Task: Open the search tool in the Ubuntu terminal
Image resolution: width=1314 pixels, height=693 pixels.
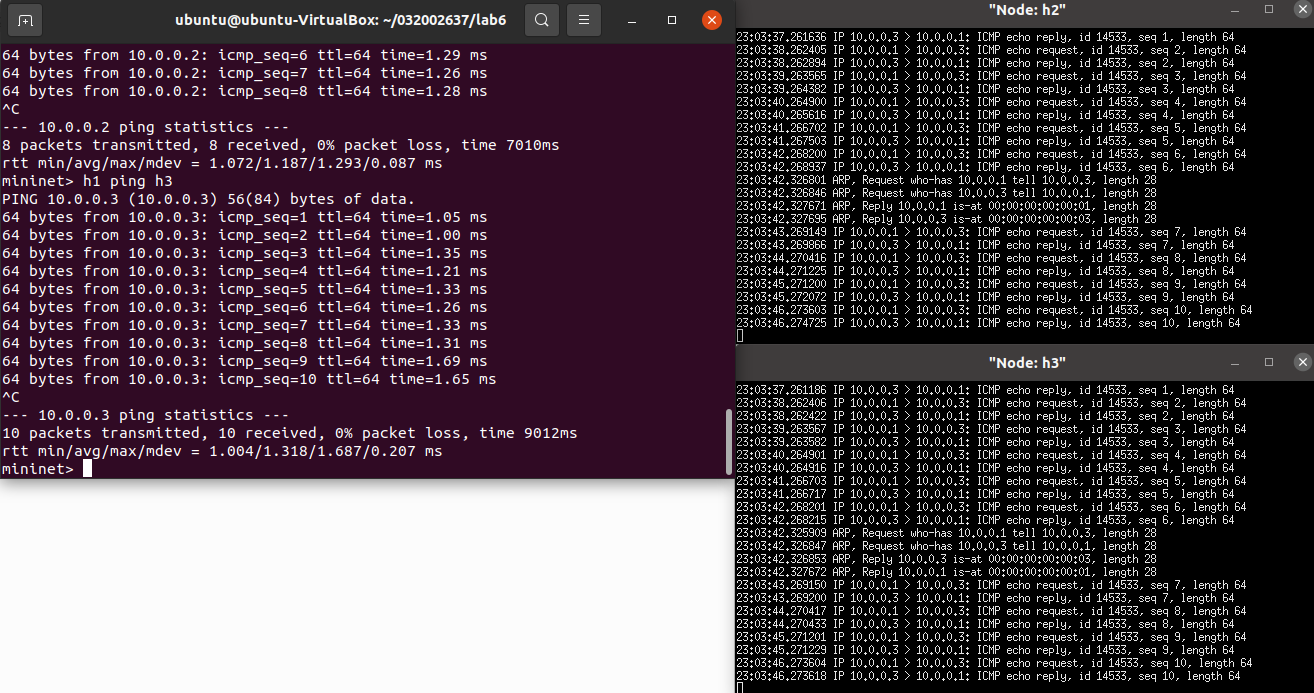Action: pyautogui.click(x=542, y=20)
